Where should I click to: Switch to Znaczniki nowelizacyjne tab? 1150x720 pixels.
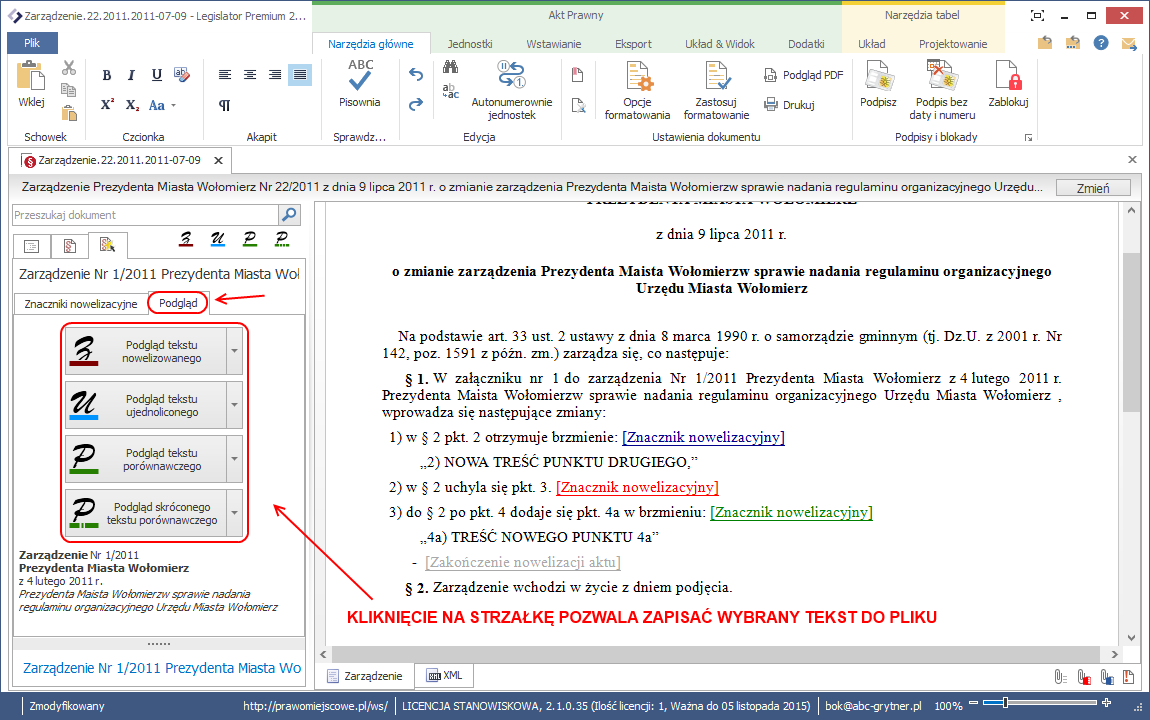tap(81, 304)
